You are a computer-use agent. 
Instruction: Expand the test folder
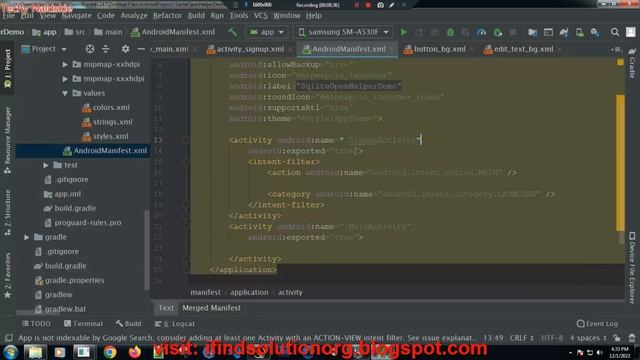point(46,165)
